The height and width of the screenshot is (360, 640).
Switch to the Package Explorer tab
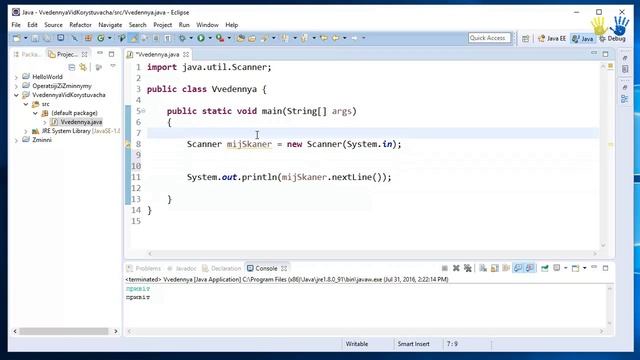[27, 54]
